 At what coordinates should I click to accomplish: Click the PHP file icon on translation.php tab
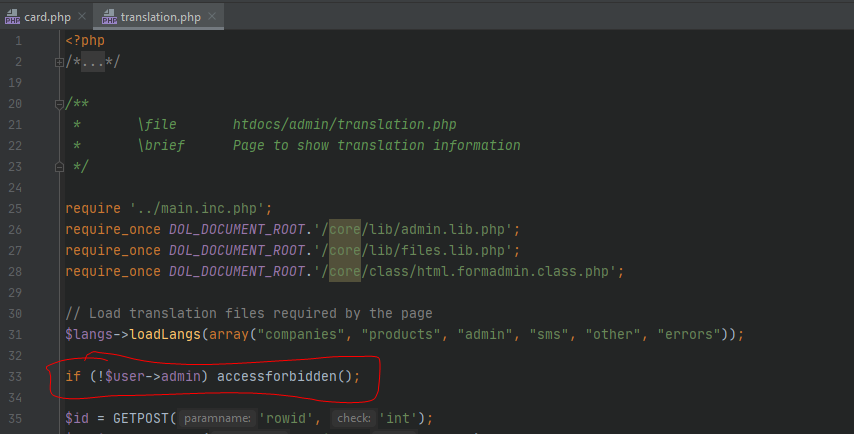coord(108,18)
